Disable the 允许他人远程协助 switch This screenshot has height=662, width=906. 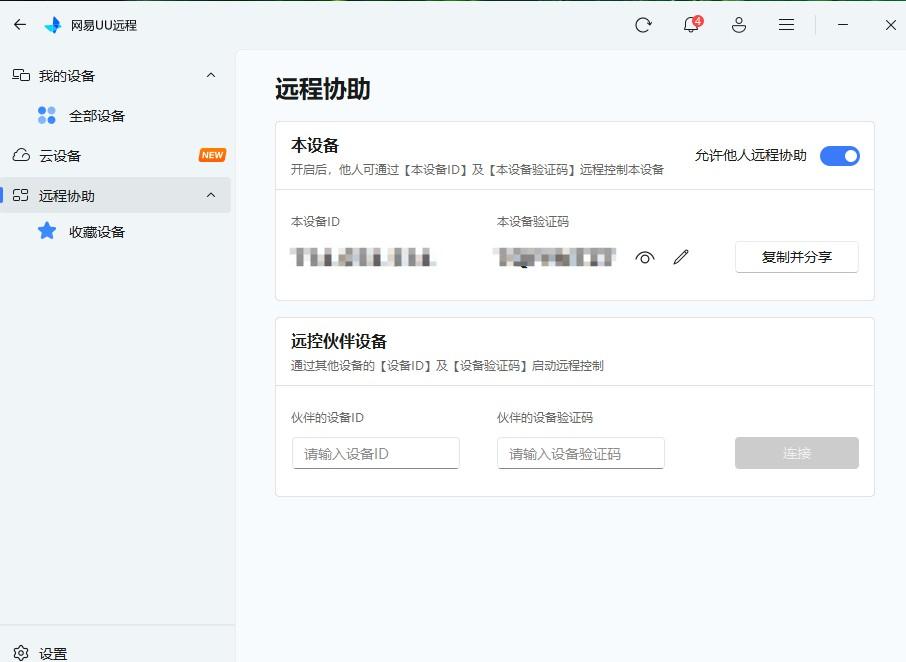pyautogui.click(x=839, y=156)
